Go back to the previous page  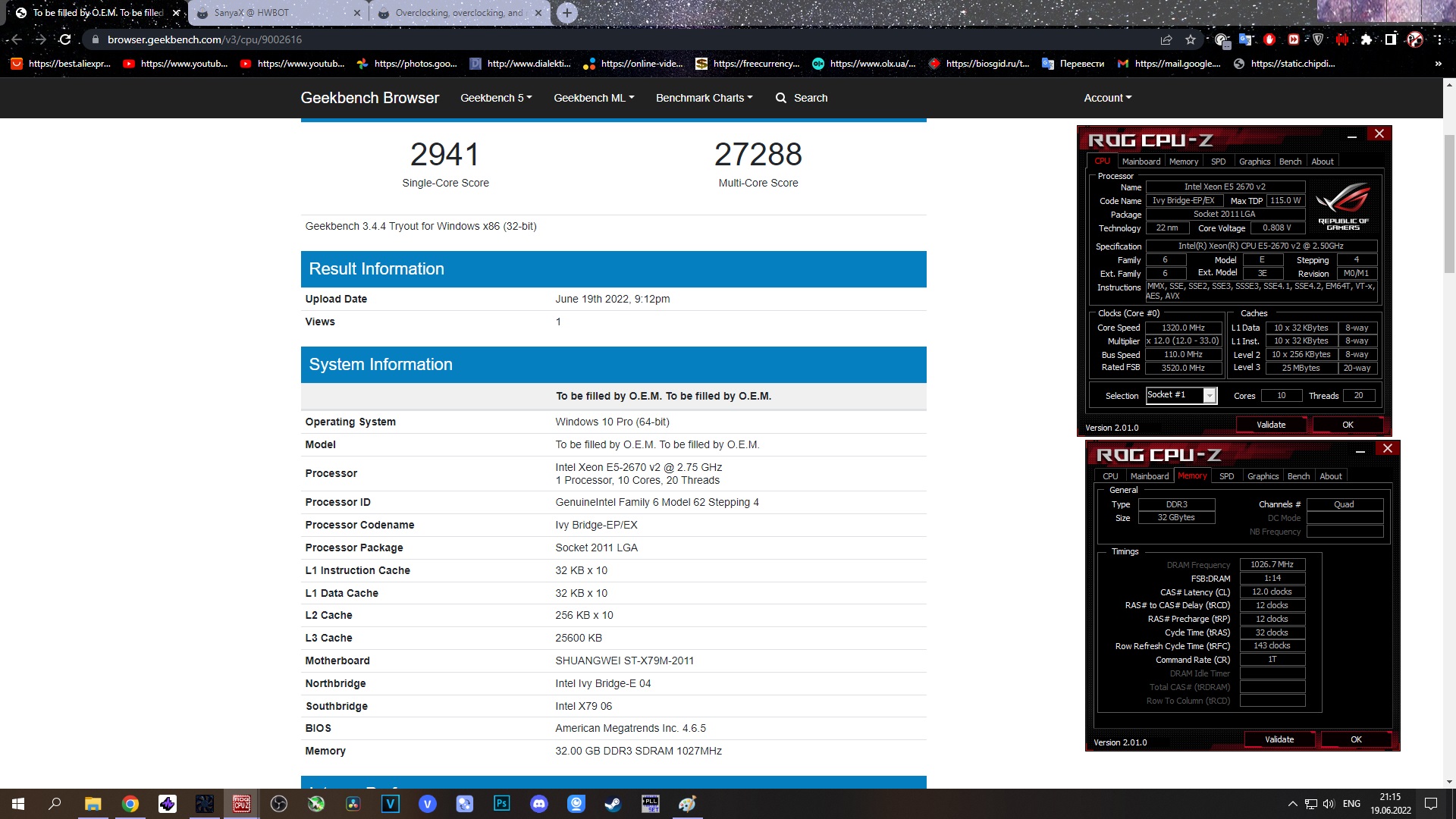[x=17, y=39]
